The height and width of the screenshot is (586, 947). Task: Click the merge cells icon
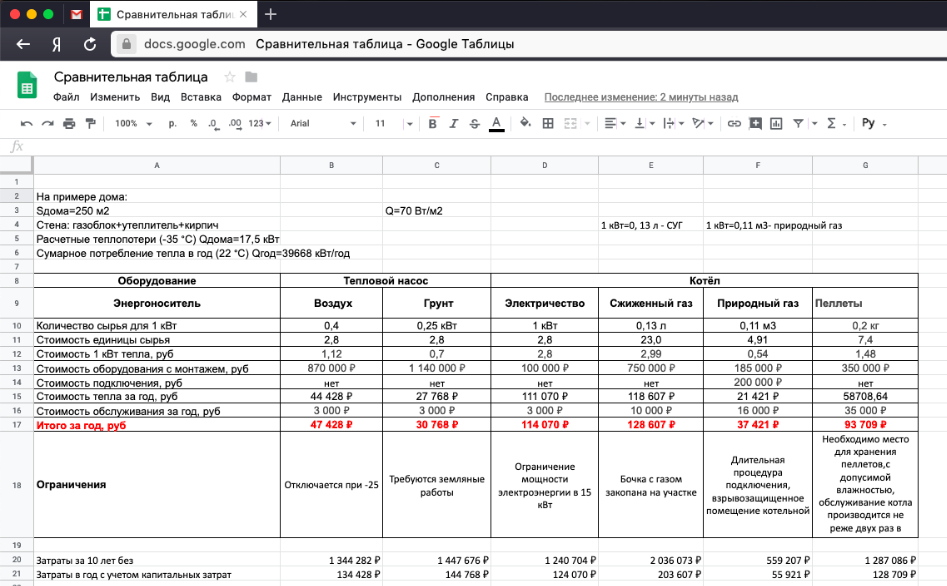[x=570, y=124]
